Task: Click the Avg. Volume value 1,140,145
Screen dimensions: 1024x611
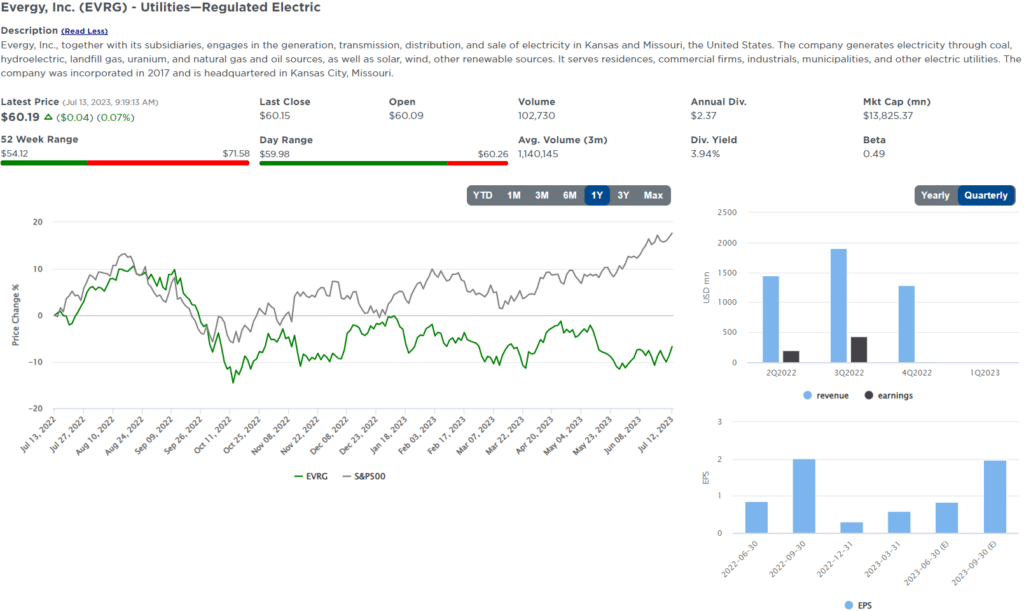Action: (x=538, y=154)
